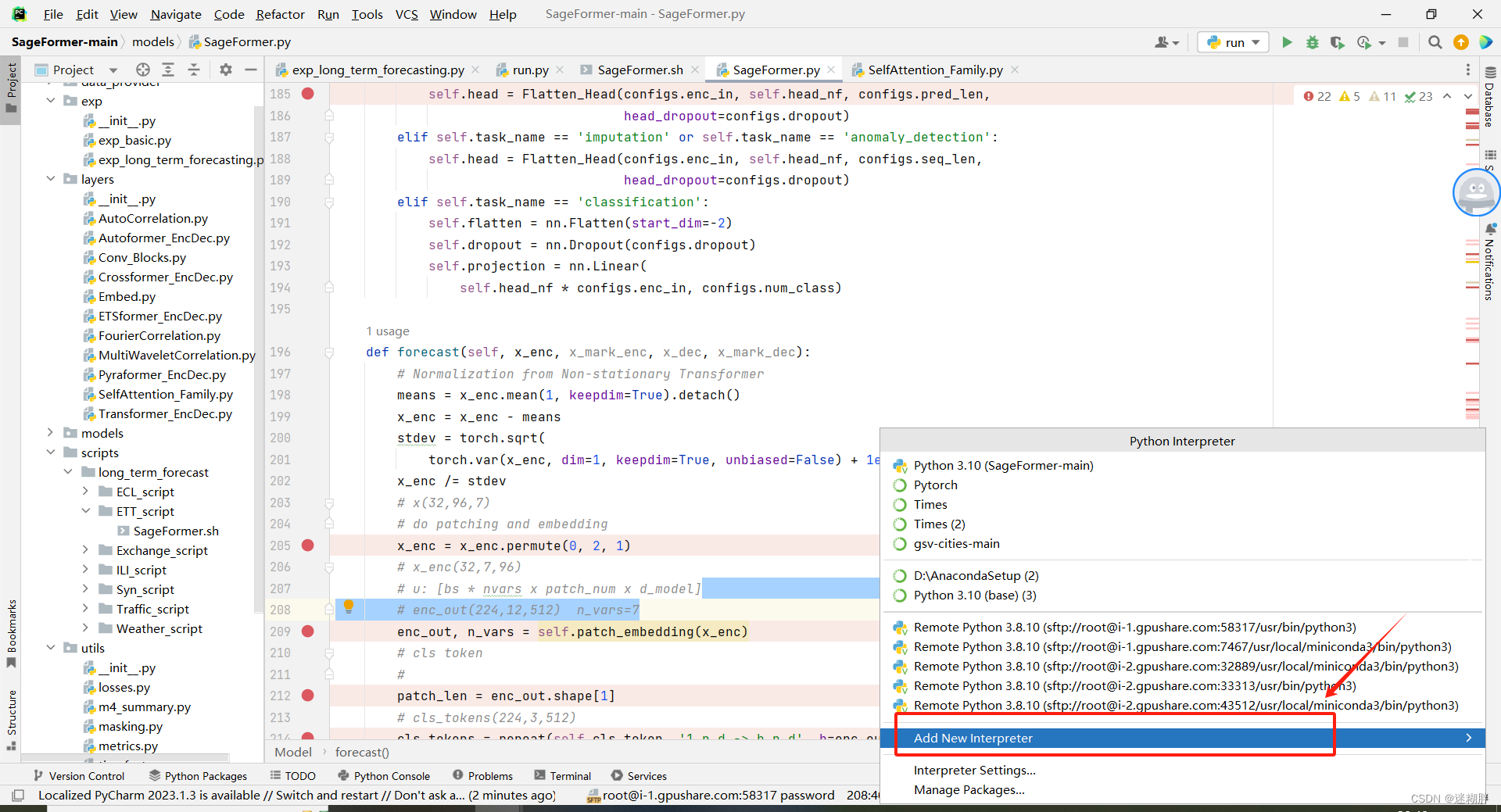Collapse the layers folder
The image size is (1501, 812).
tap(51, 179)
